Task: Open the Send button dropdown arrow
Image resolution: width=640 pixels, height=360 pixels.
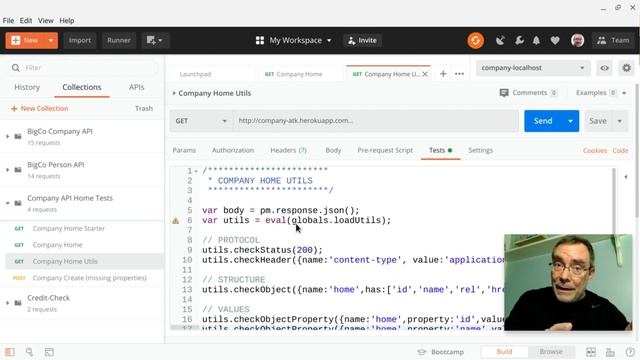Action: click(570, 121)
